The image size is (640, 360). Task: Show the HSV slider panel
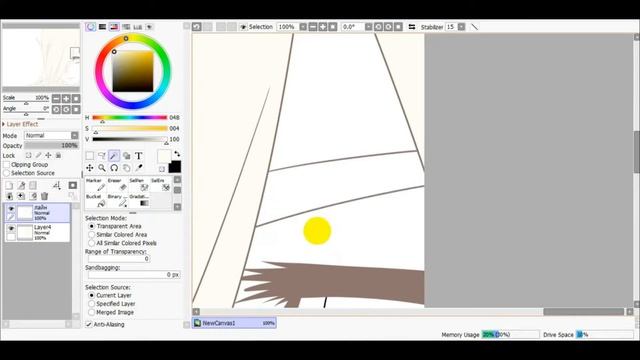[x=114, y=27]
